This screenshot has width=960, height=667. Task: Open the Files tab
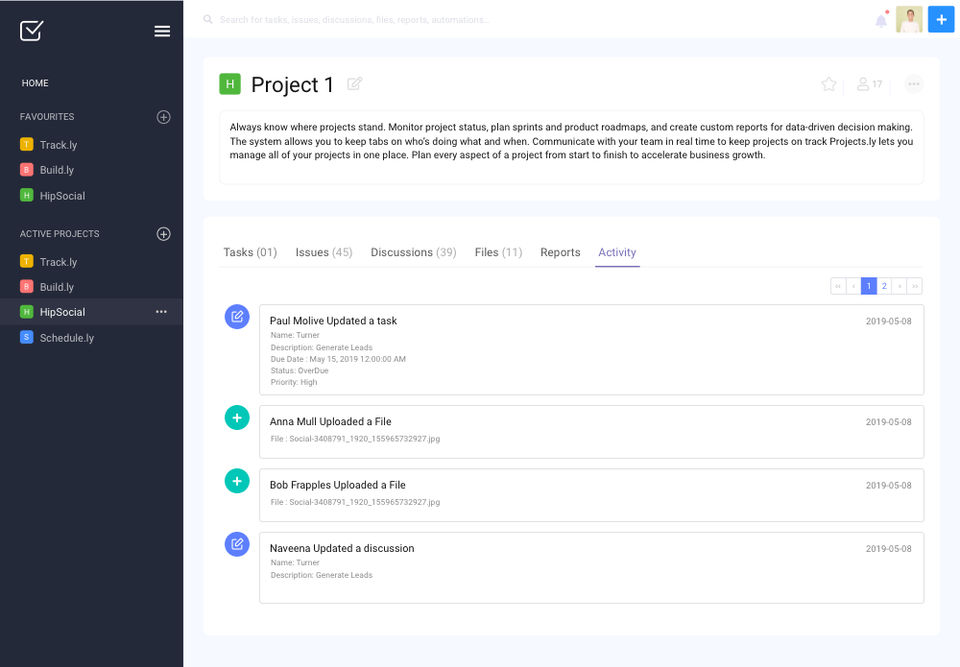[x=498, y=252]
